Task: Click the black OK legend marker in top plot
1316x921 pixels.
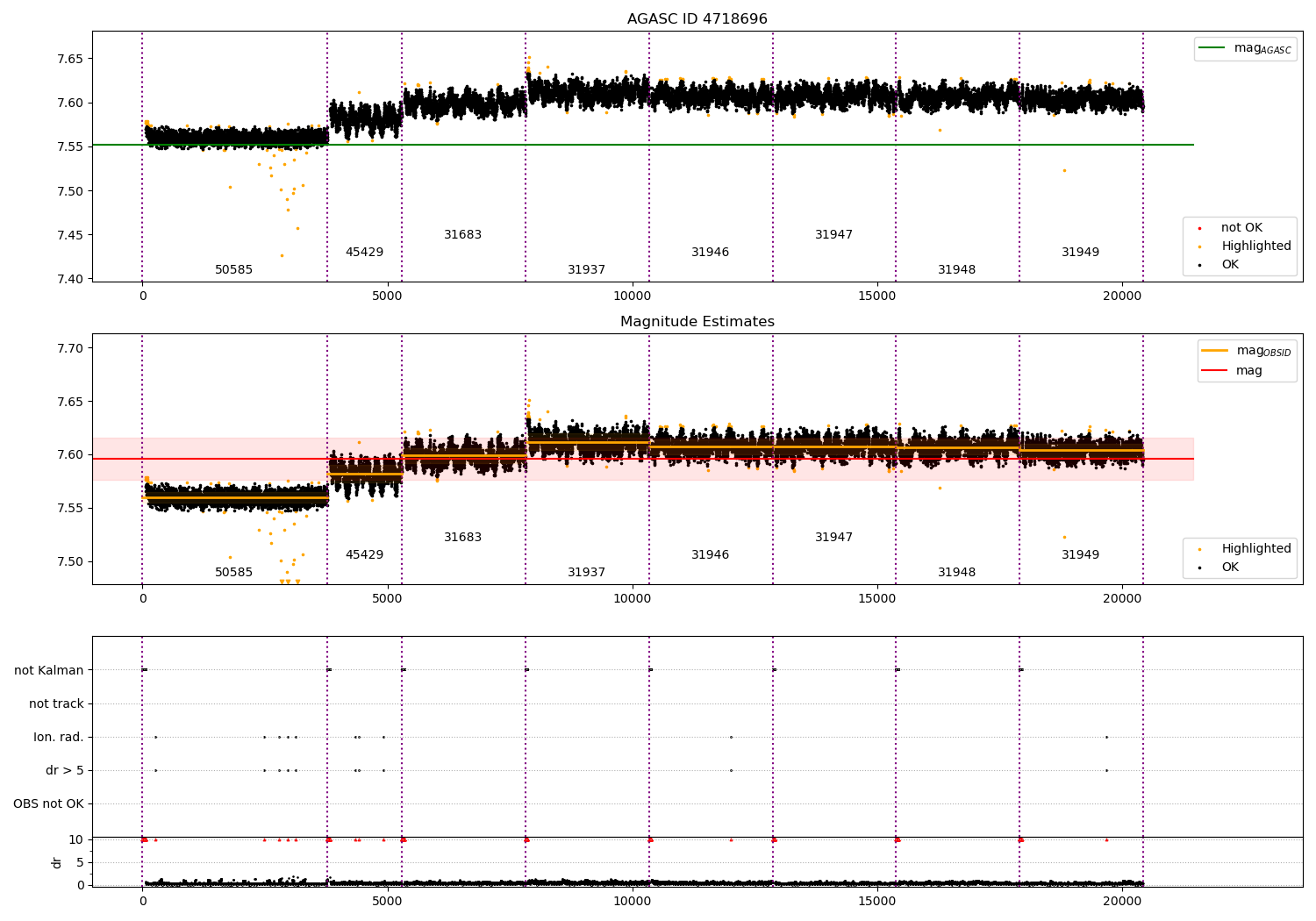Action: point(1199,265)
